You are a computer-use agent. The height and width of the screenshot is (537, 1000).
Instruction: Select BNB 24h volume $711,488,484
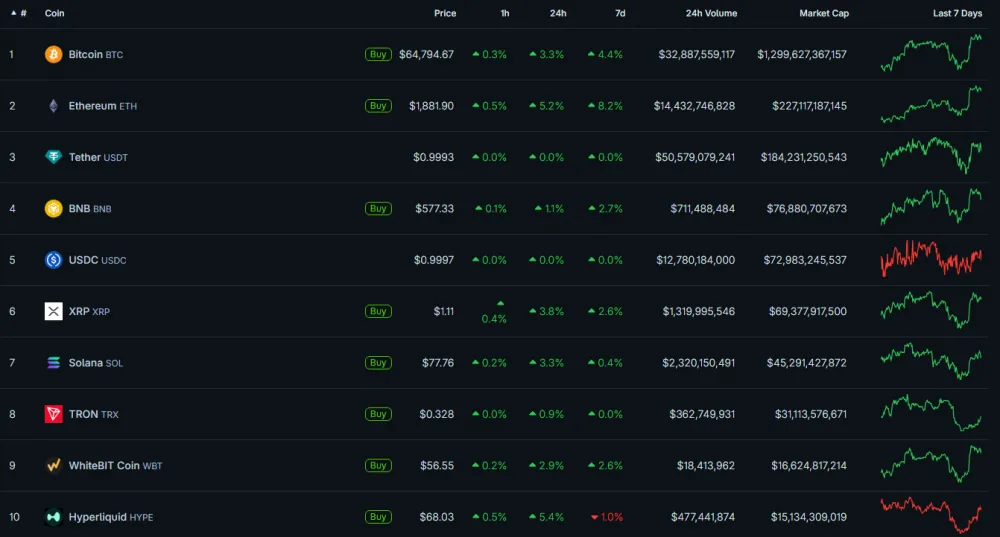click(703, 209)
